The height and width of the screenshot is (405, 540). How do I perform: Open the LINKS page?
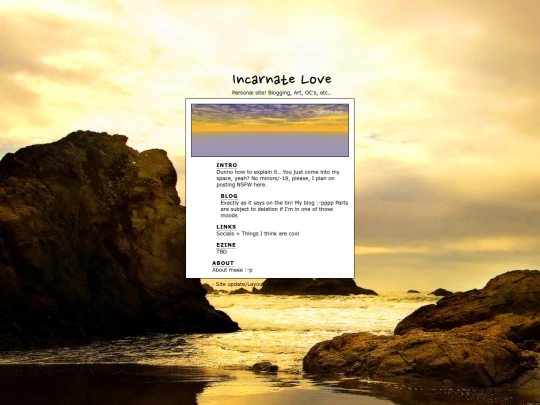(226, 227)
